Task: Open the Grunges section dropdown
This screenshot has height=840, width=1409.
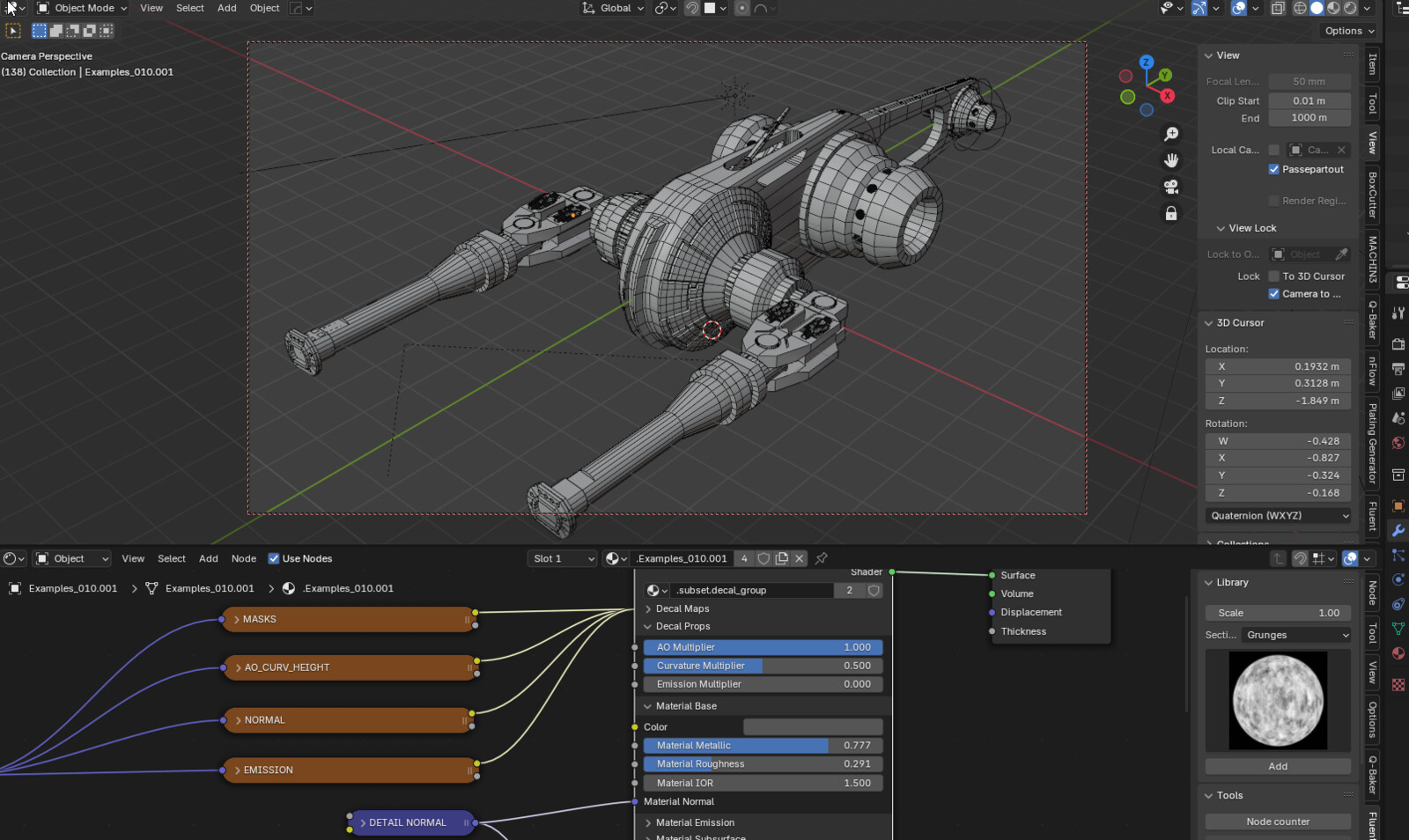Action: tap(1296, 635)
